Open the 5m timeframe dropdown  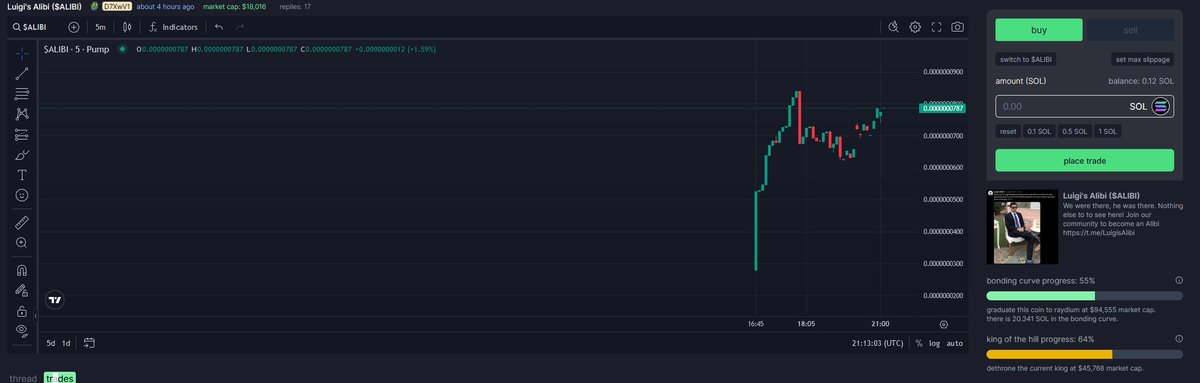click(x=100, y=27)
